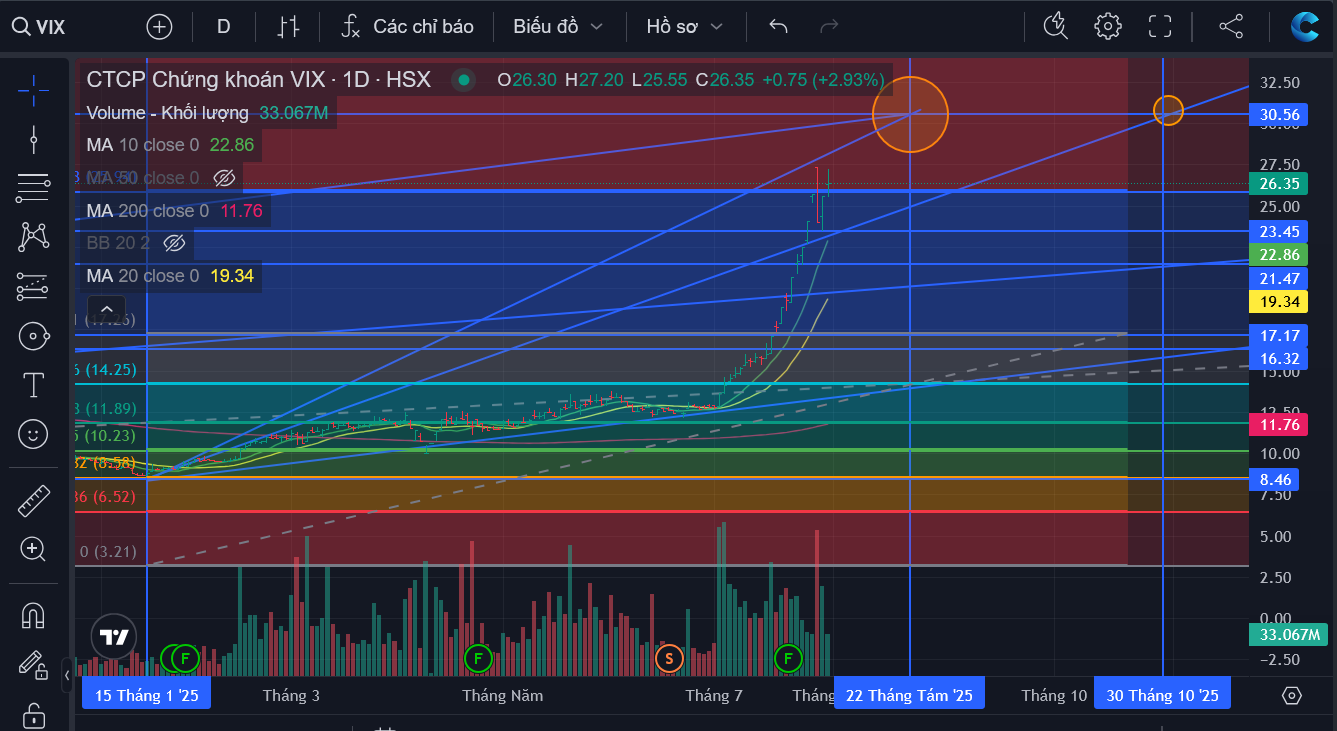This screenshot has width=1337, height=731.
Task: Open quick search with lightning icon
Action: (x=1056, y=26)
